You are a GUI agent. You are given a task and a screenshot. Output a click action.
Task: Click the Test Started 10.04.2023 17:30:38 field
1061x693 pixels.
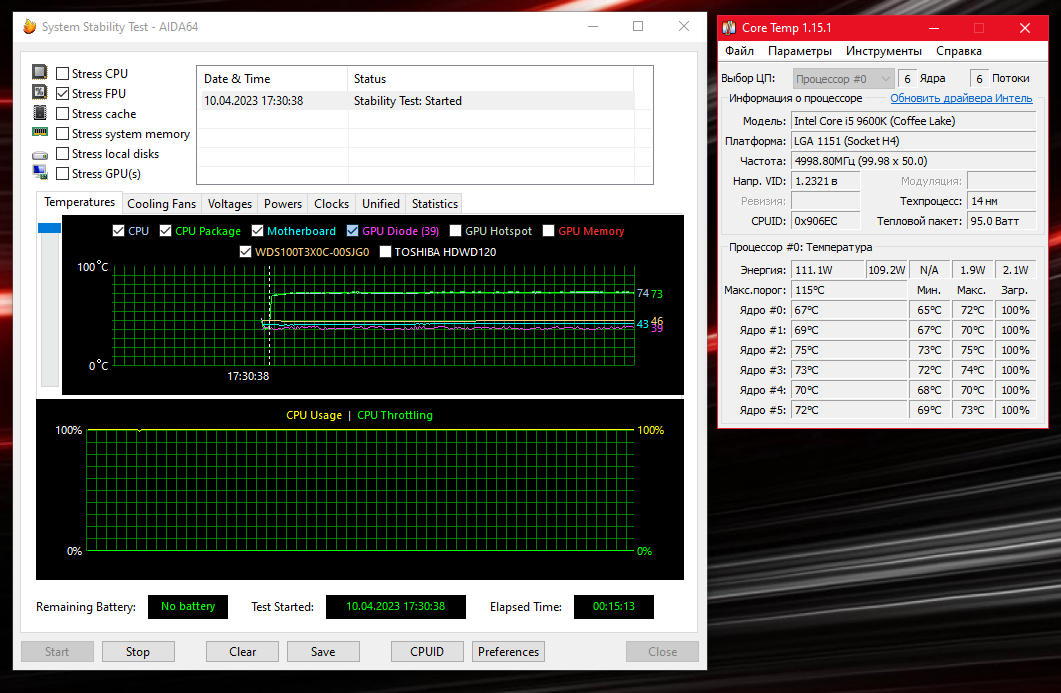click(x=396, y=607)
